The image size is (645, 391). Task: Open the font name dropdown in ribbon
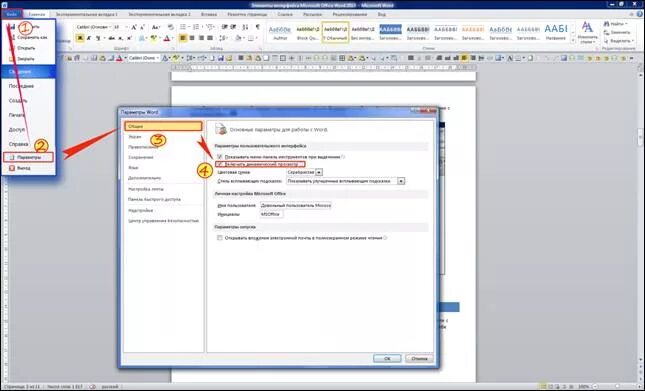(x=109, y=27)
